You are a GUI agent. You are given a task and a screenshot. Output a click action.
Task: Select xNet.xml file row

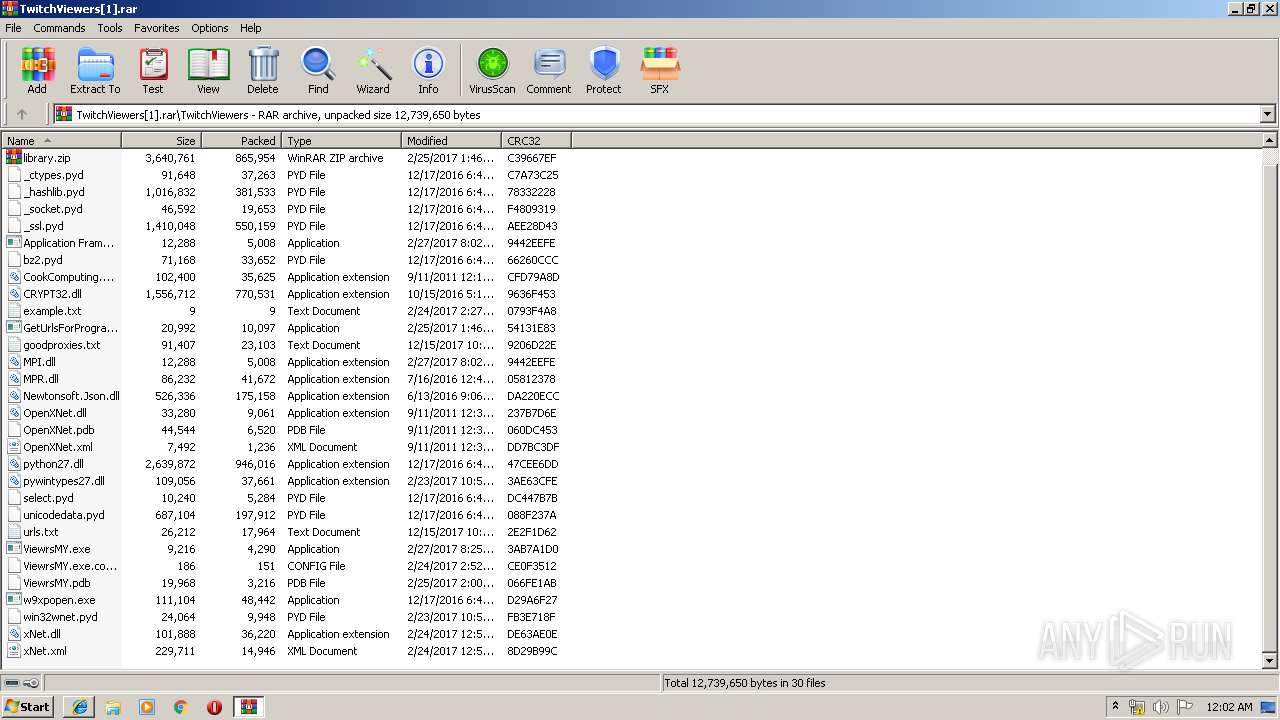point(283,651)
